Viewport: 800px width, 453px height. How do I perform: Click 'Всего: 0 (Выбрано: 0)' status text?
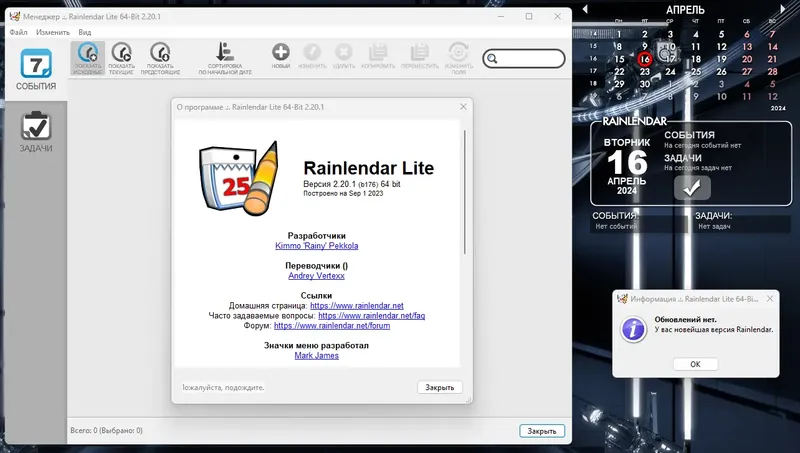(x=107, y=431)
